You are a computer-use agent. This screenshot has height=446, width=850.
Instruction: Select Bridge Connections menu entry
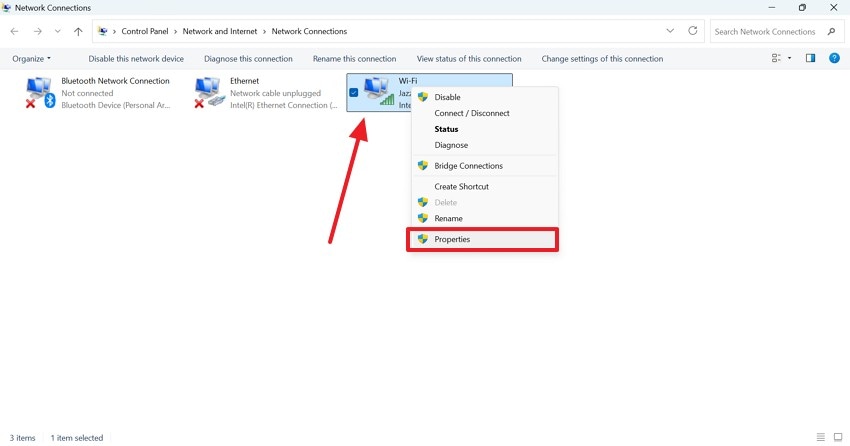pyautogui.click(x=485, y=166)
